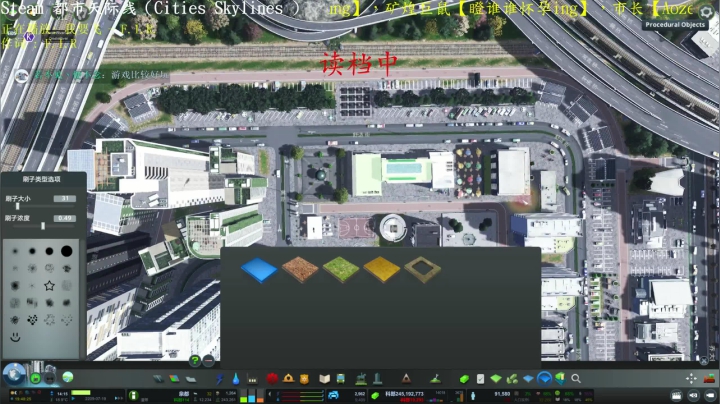The width and height of the screenshot is (720, 404).
Task: Open the Procedural Objects gear button
Action: point(707,11)
